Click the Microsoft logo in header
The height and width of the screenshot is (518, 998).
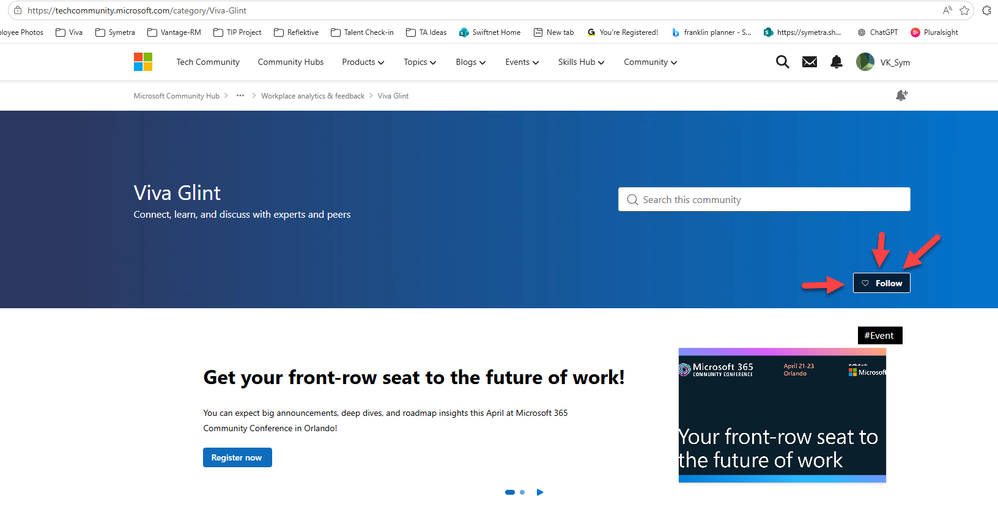tap(143, 62)
